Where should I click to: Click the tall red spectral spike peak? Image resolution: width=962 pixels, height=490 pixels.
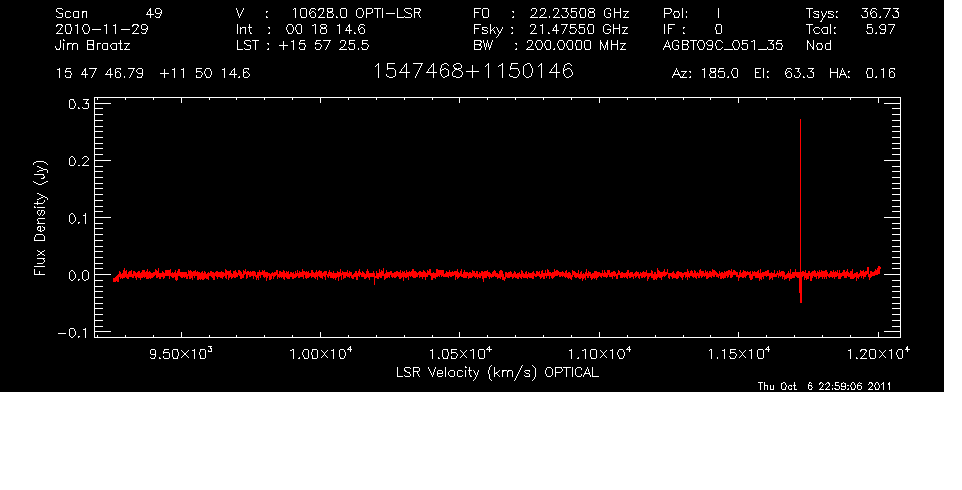click(801, 121)
